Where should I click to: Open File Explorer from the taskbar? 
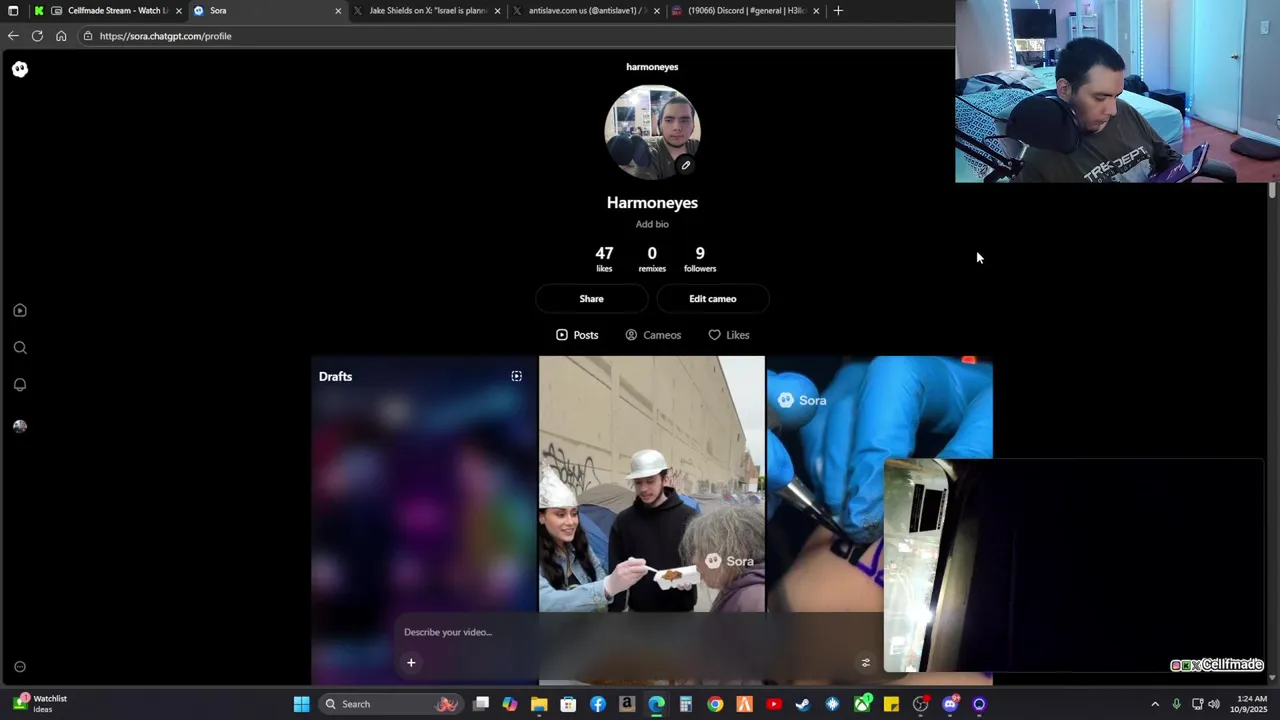(x=539, y=704)
